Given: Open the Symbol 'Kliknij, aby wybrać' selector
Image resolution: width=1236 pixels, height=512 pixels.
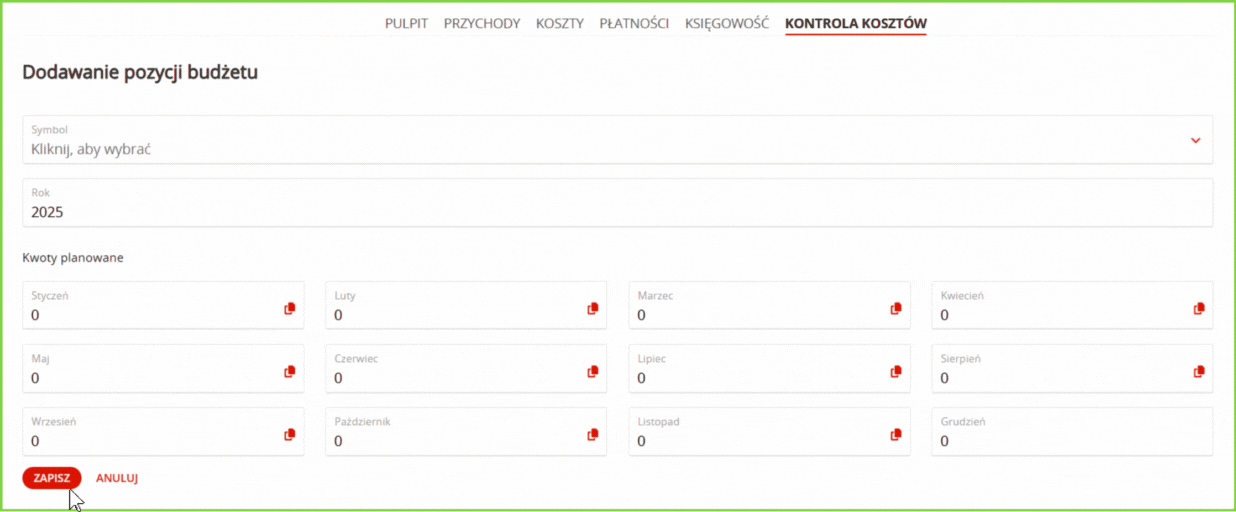Looking at the screenshot, I should click(x=618, y=139).
